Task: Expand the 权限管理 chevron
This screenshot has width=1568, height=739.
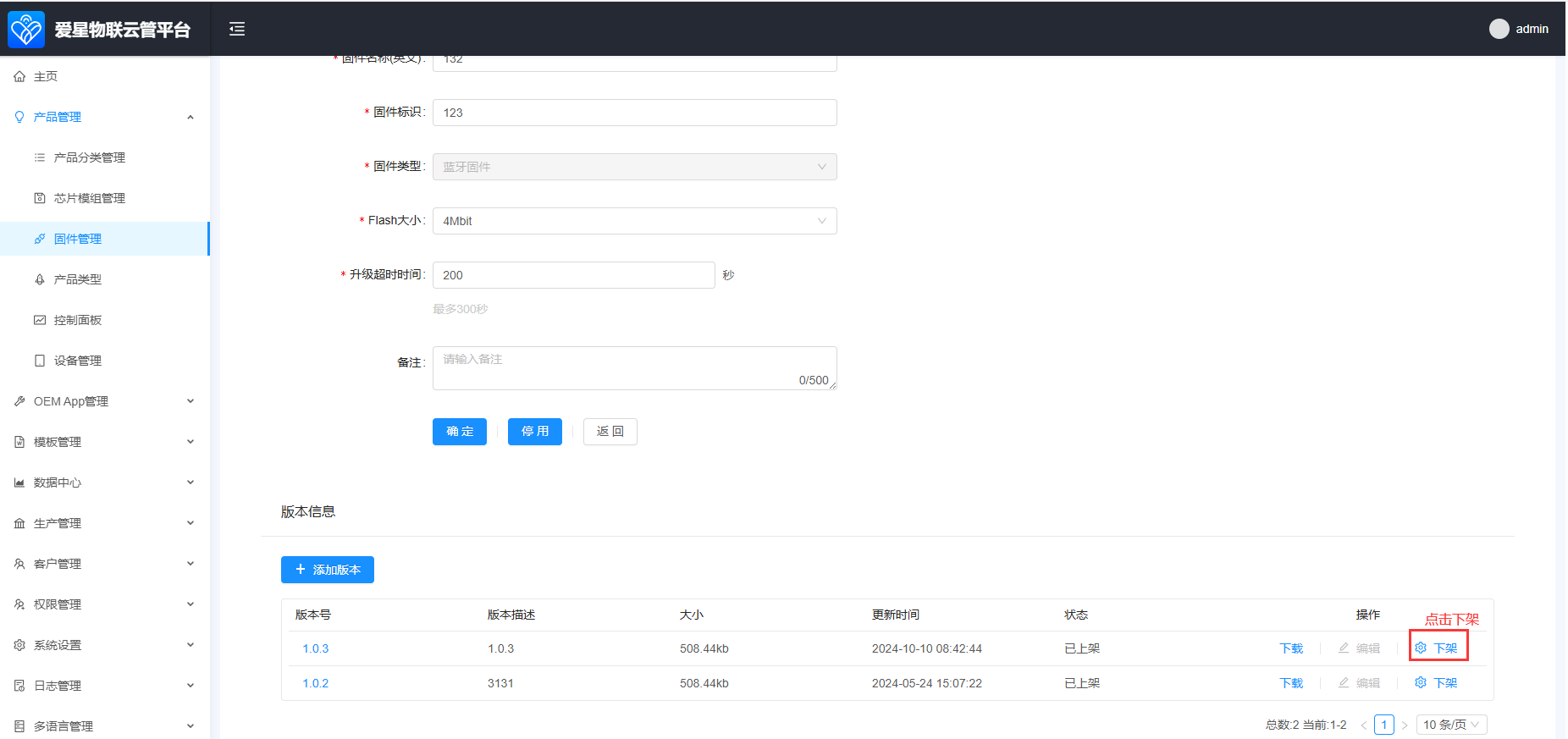Action: (190, 604)
